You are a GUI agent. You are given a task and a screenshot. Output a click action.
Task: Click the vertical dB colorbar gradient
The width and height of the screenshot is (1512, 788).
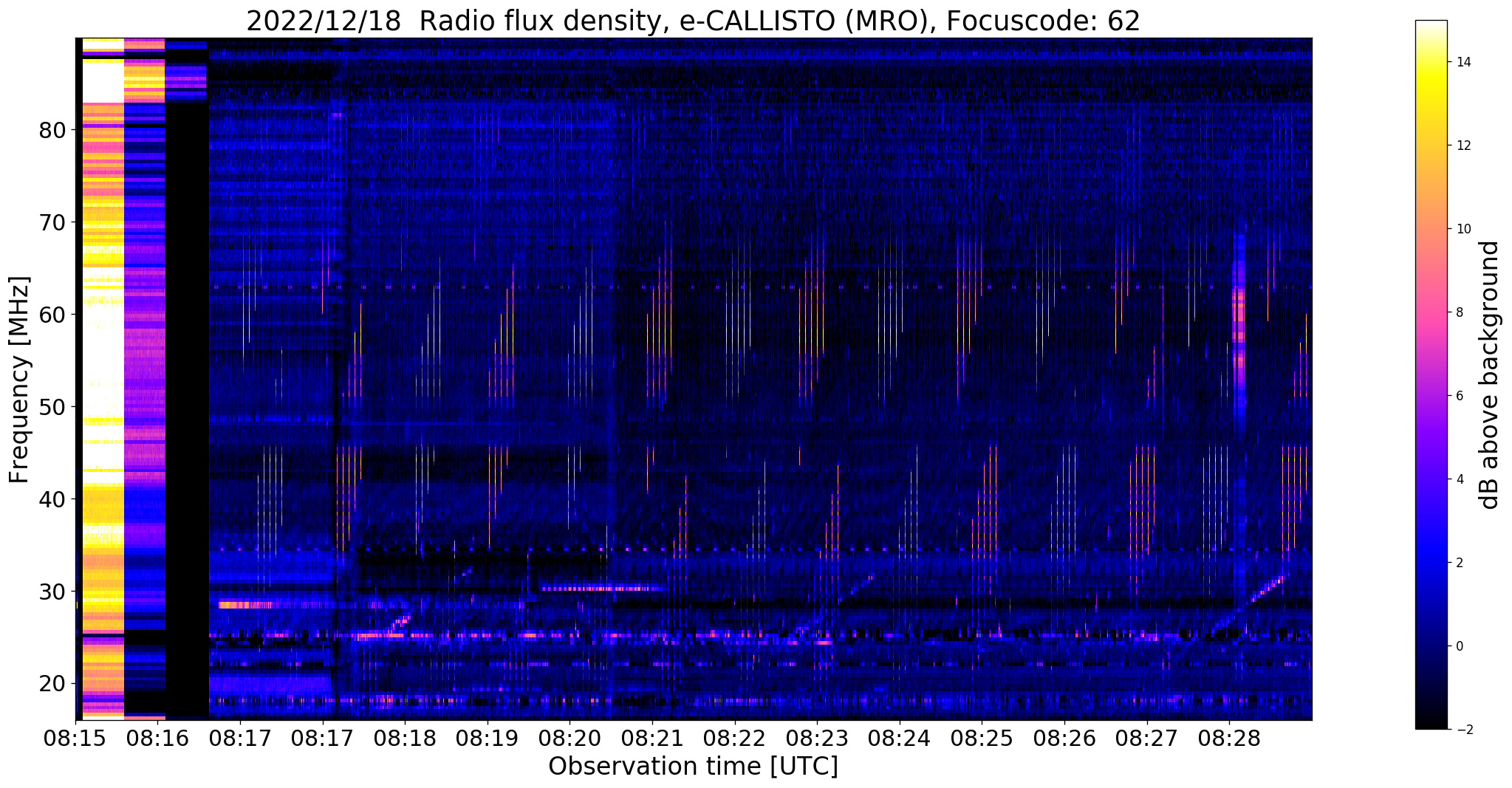[x=1431, y=374]
